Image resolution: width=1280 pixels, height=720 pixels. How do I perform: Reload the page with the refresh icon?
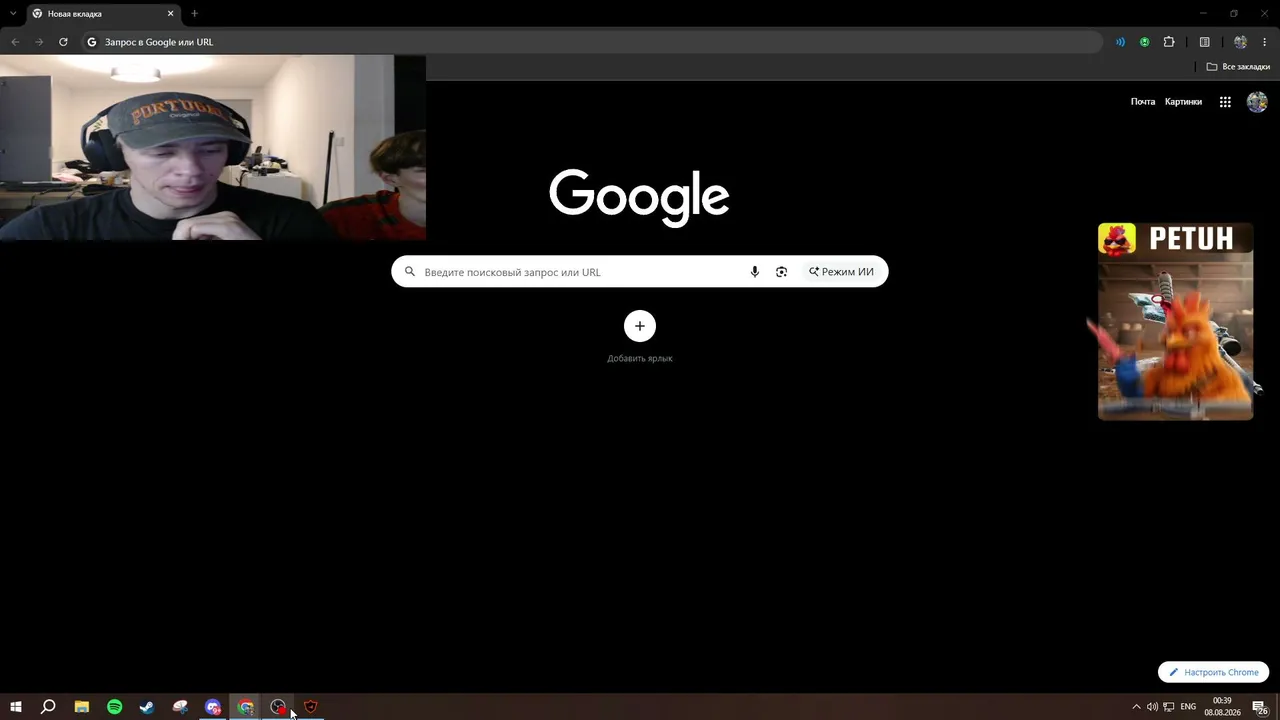click(63, 42)
